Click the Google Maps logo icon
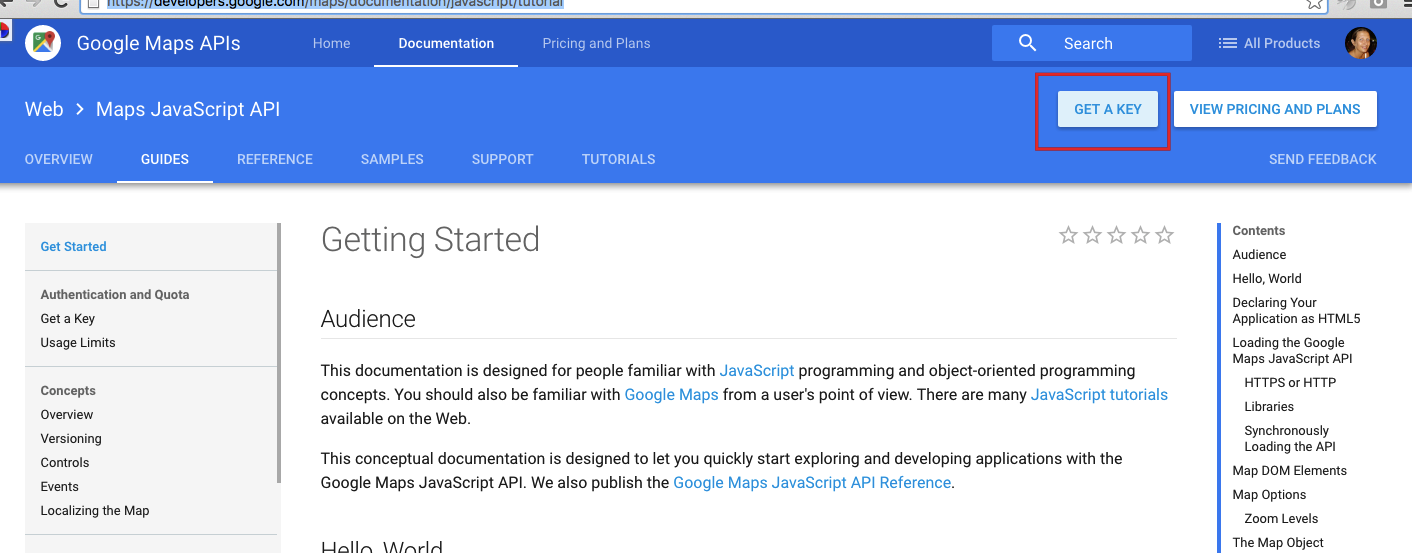The image size is (1412, 553). point(43,43)
